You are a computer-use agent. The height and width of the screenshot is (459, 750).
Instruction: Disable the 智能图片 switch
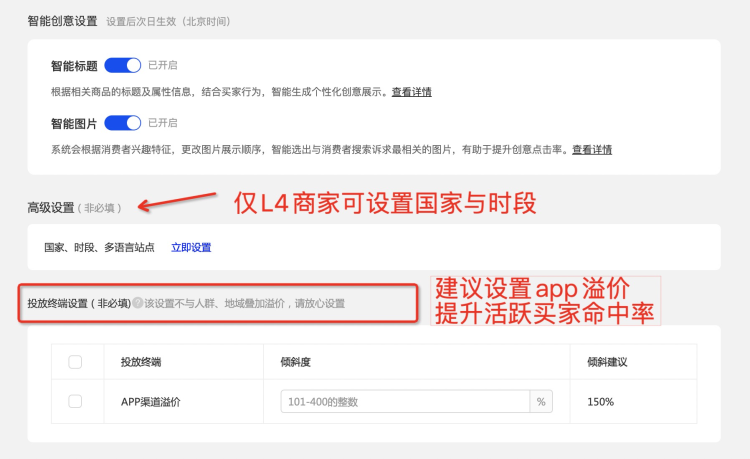(123, 123)
